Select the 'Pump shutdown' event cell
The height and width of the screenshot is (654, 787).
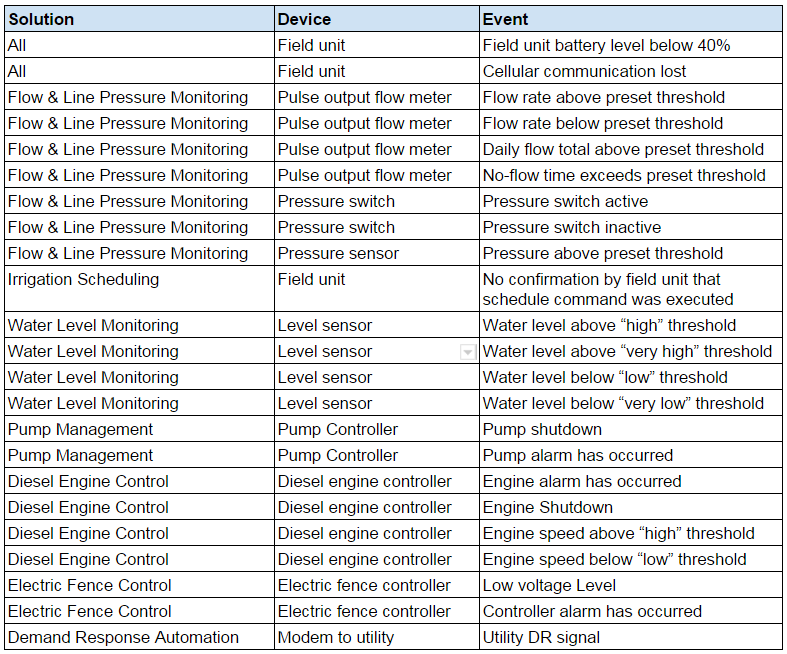(x=542, y=429)
